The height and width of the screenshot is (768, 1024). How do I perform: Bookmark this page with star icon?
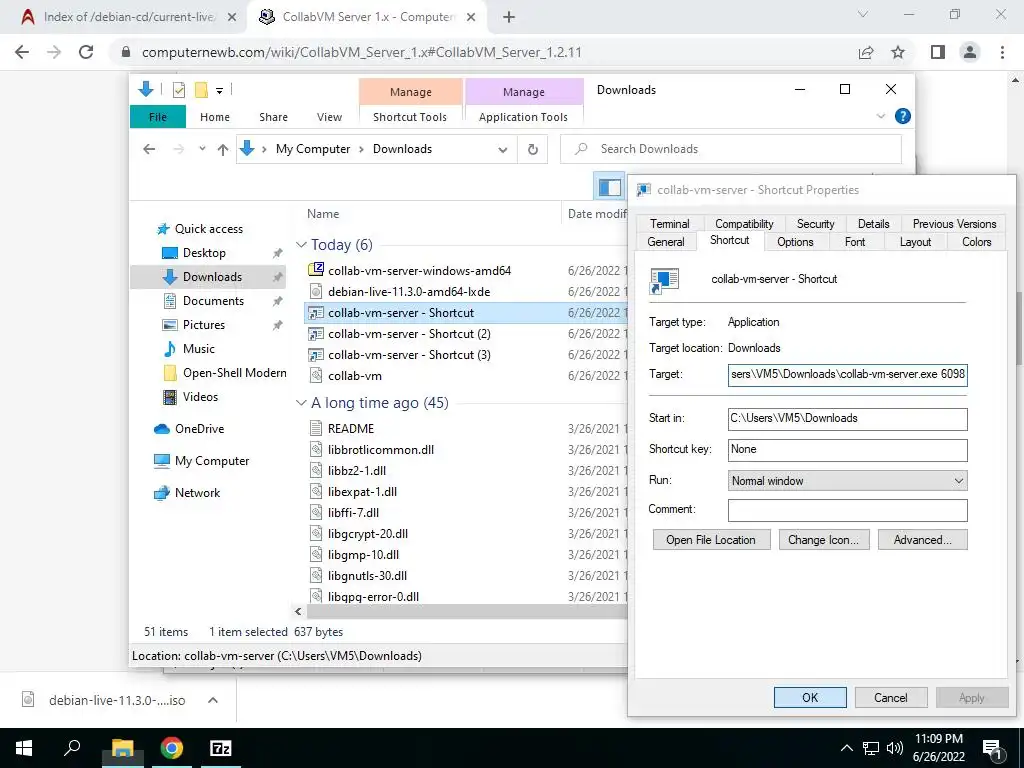tap(898, 52)
